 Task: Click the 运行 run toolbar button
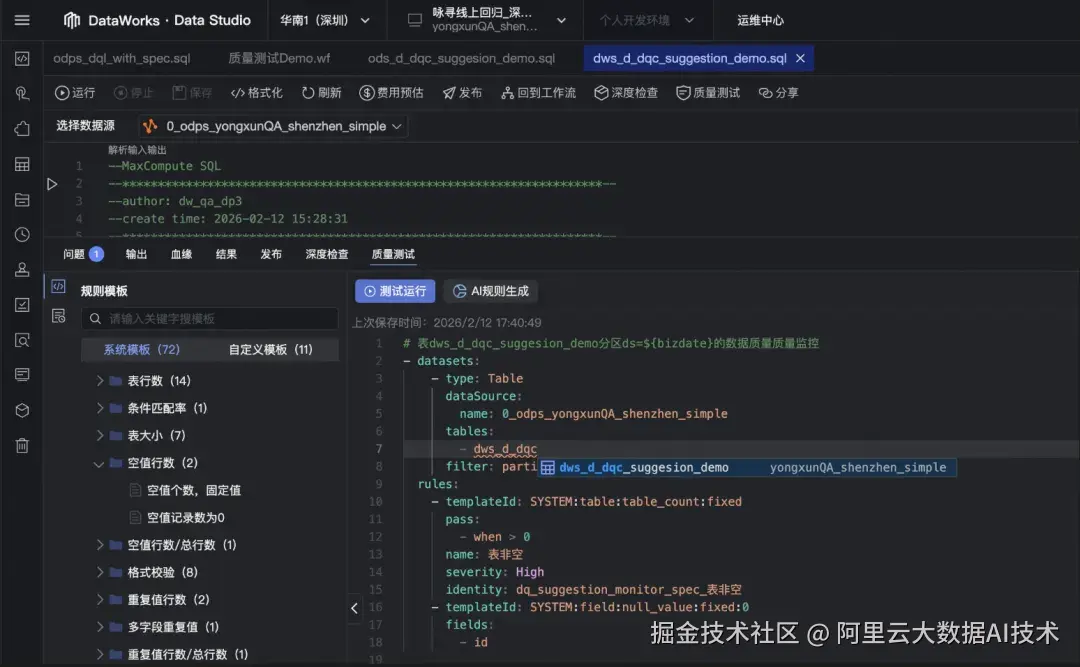click(75, 92)
